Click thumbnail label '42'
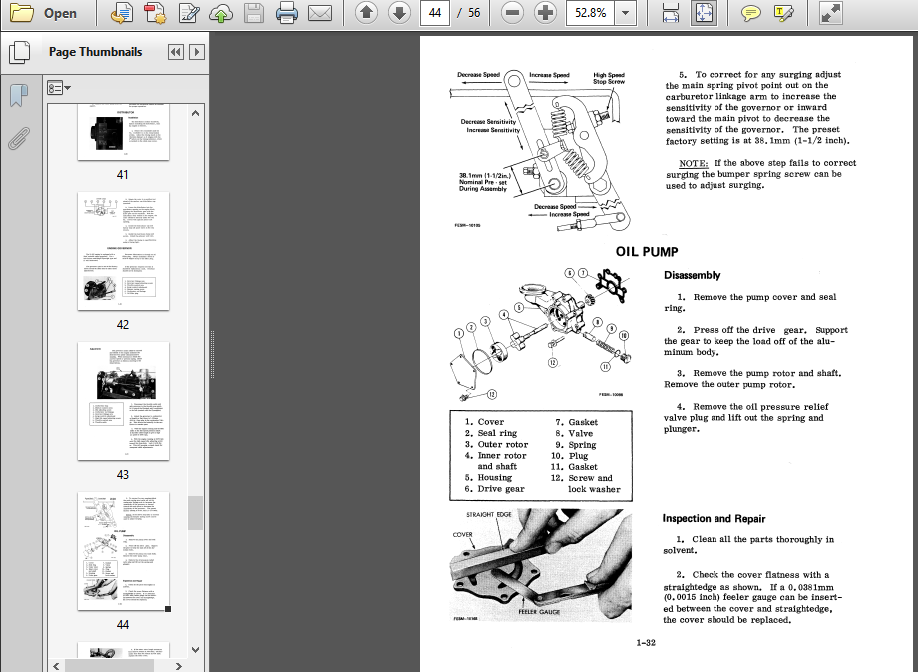918x672 pixels. [122, 325]
